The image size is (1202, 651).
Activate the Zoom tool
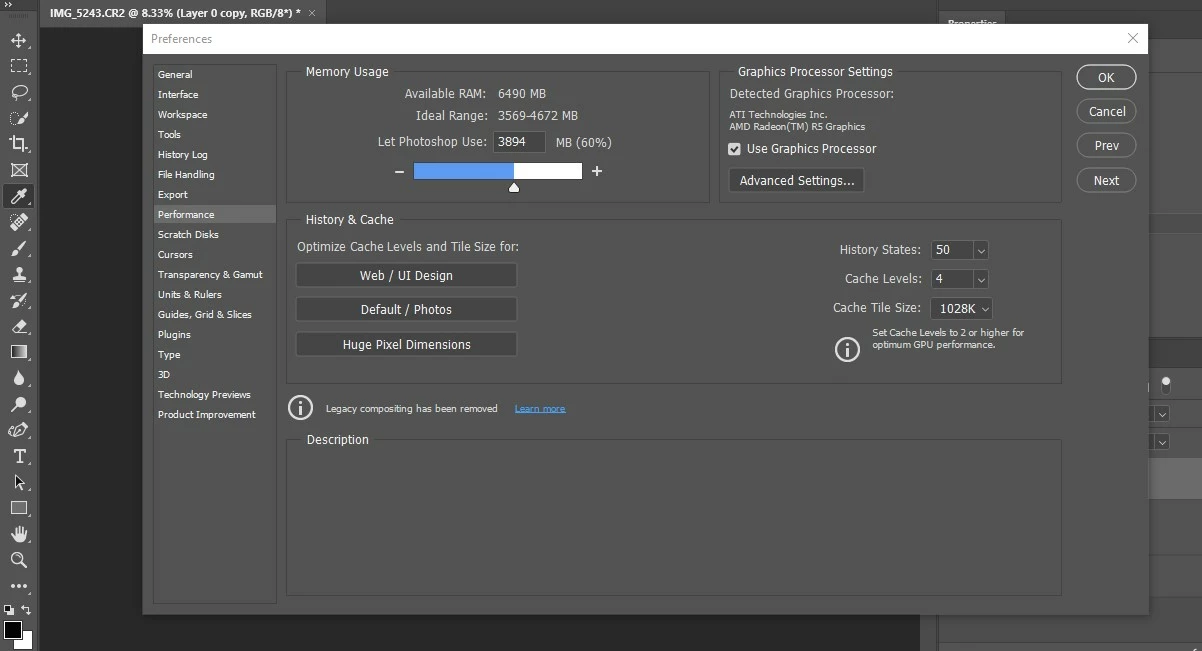coord(18,560)
